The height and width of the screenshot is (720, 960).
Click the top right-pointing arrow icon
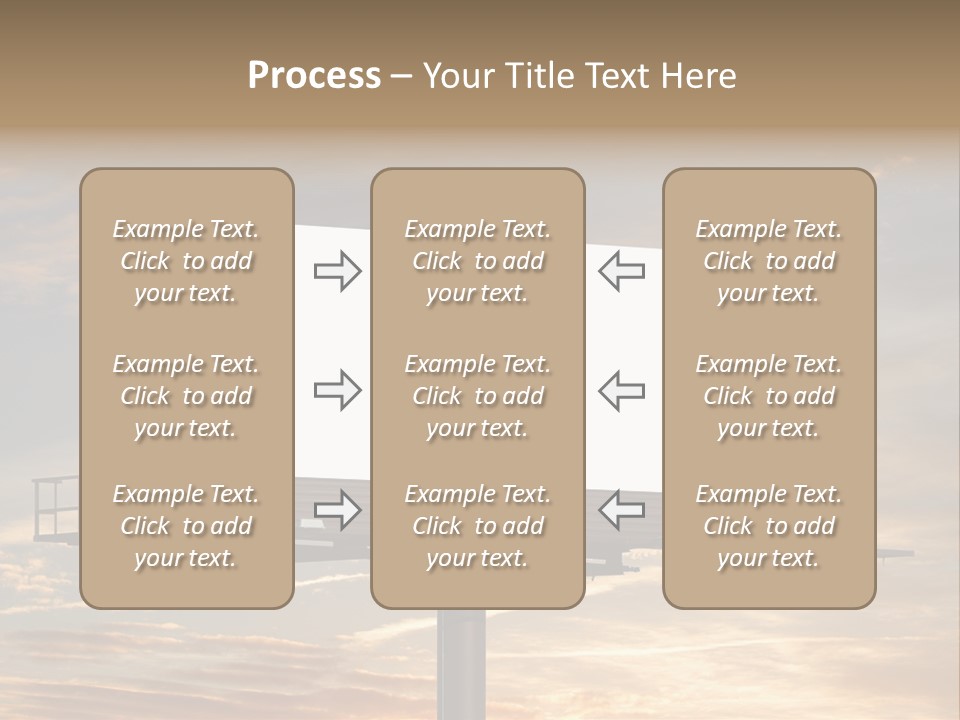pyautogui.click(x=337, y=271)
